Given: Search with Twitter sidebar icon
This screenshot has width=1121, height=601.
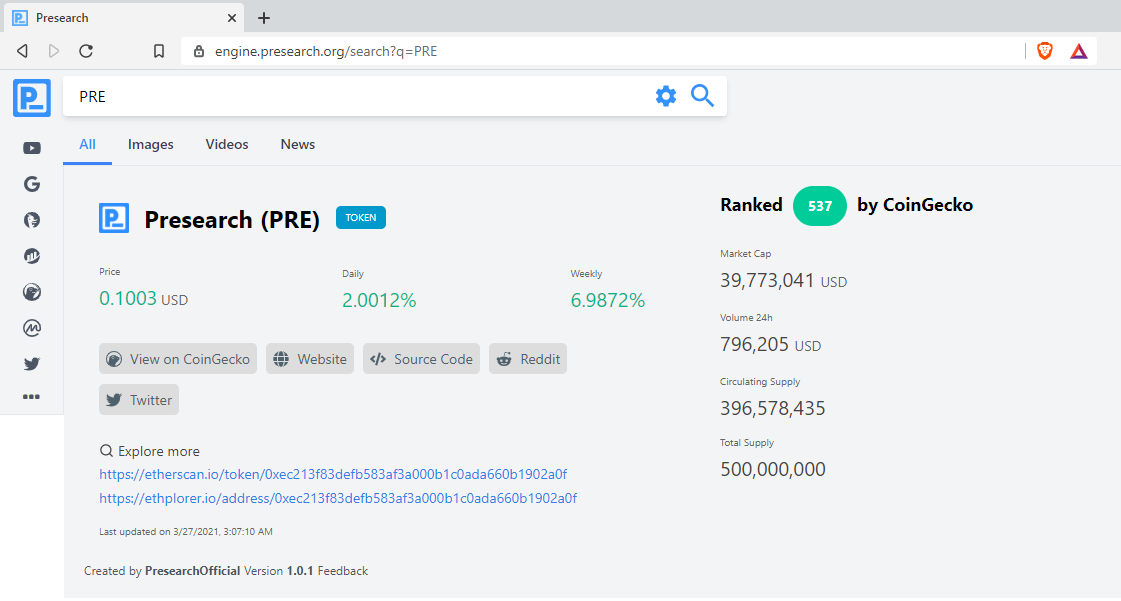Looking at the screenshot, I should 31,364.
